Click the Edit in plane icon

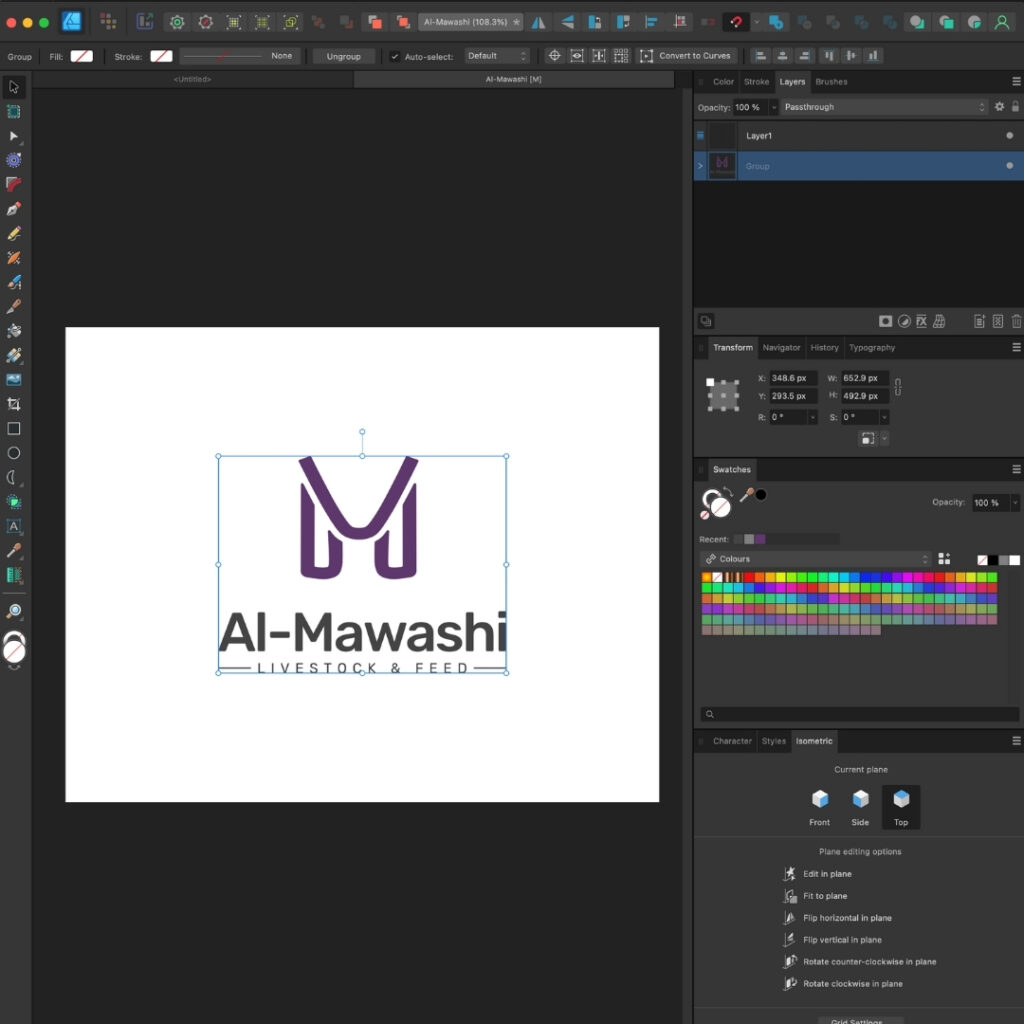pyautogui.click(x=789, y=874)
